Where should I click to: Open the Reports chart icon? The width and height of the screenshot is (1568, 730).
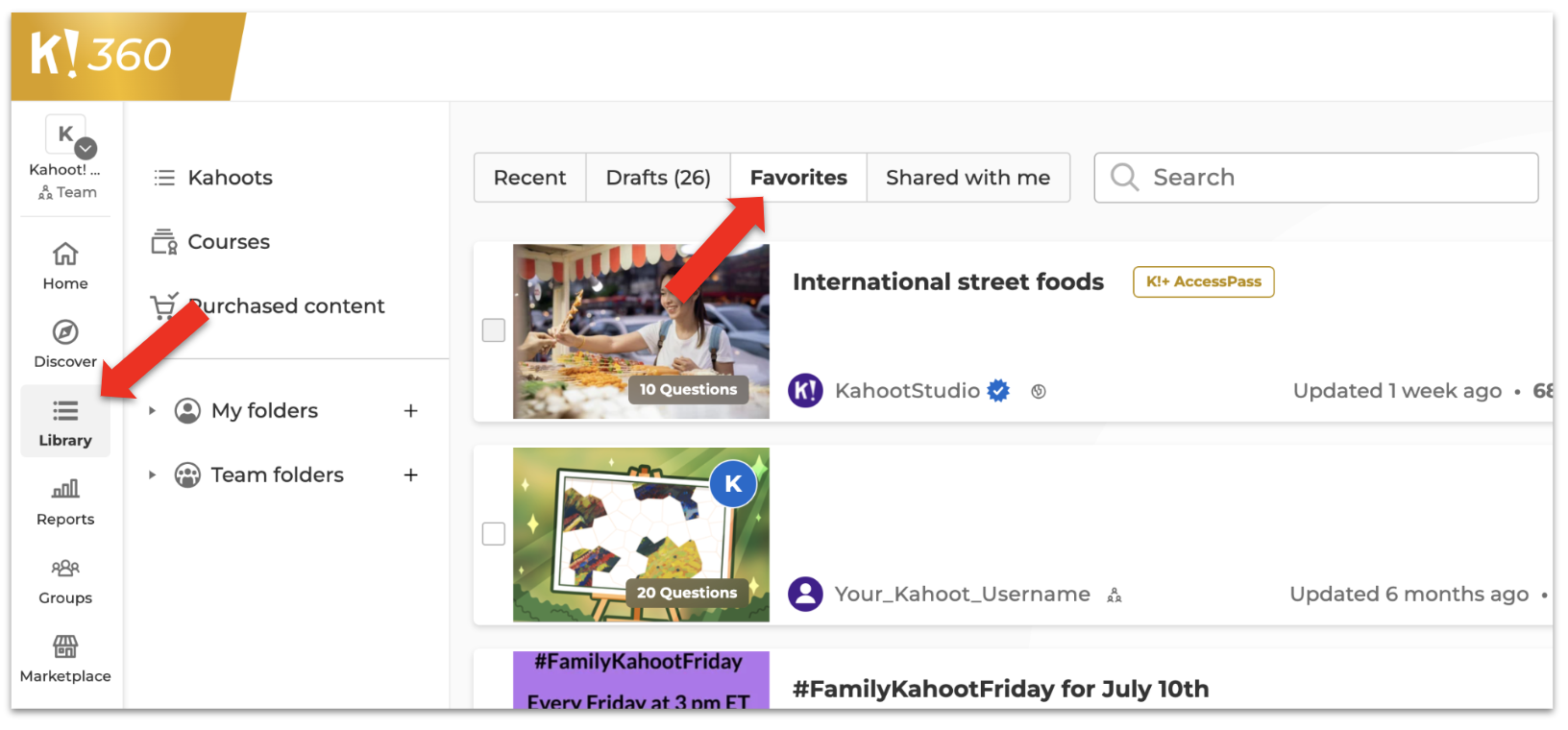(65, 489)
